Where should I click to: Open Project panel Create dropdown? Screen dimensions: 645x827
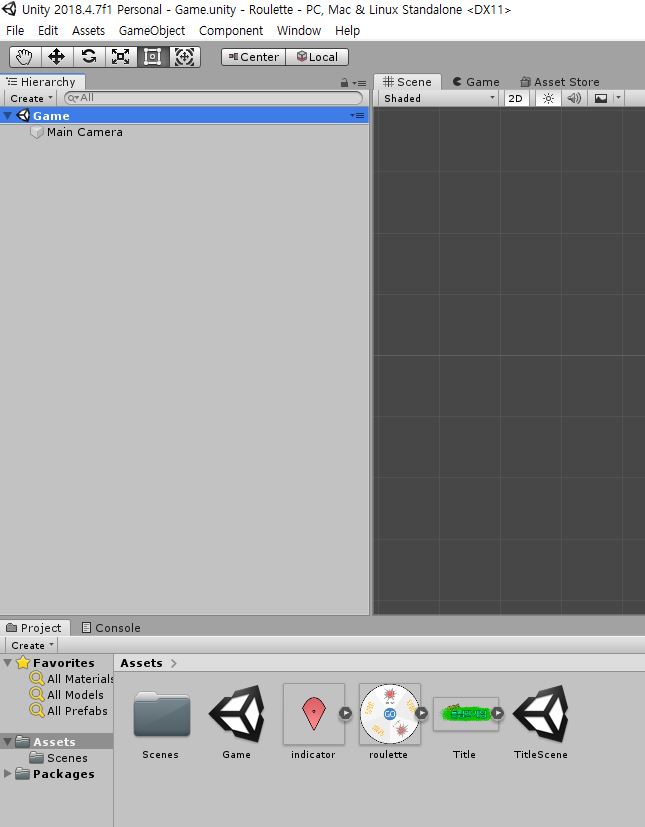point(32,645)
